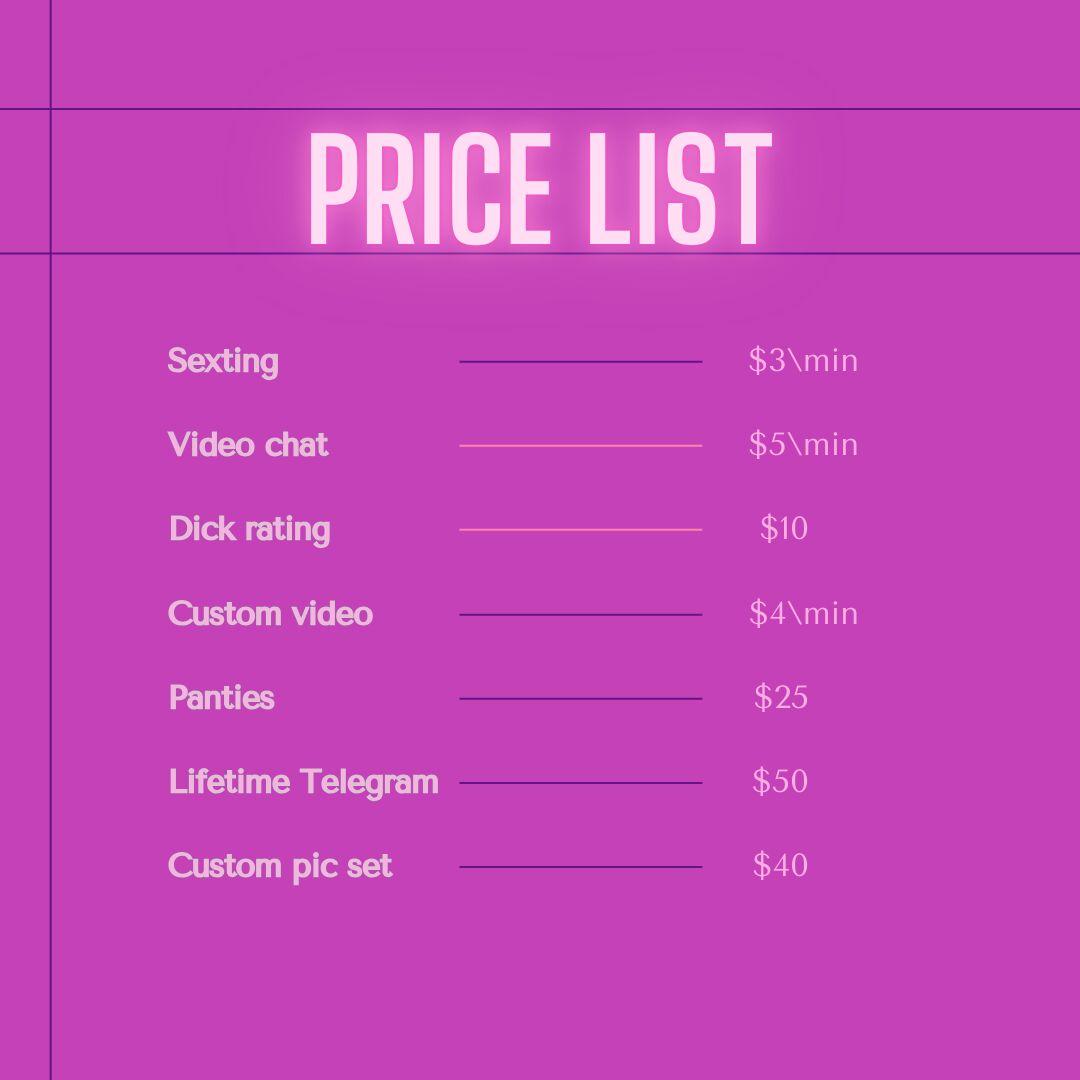Screen dimensions: 1080x1080
Task: Select the Sexting label
Action: [x=223, y=362]
